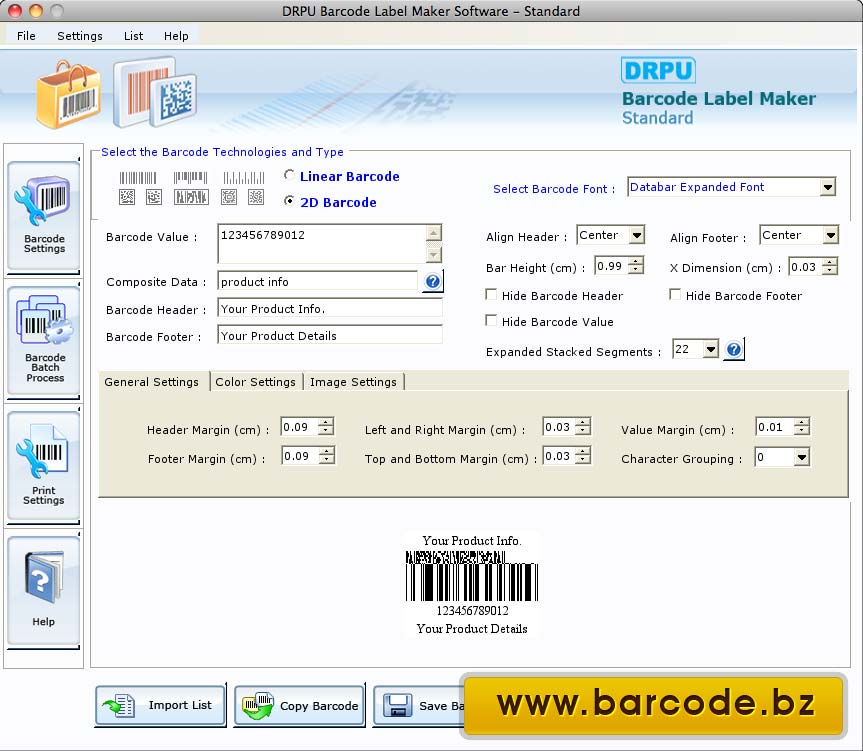Click Barcode Value scrollbar up arrow

click(434, 233)
